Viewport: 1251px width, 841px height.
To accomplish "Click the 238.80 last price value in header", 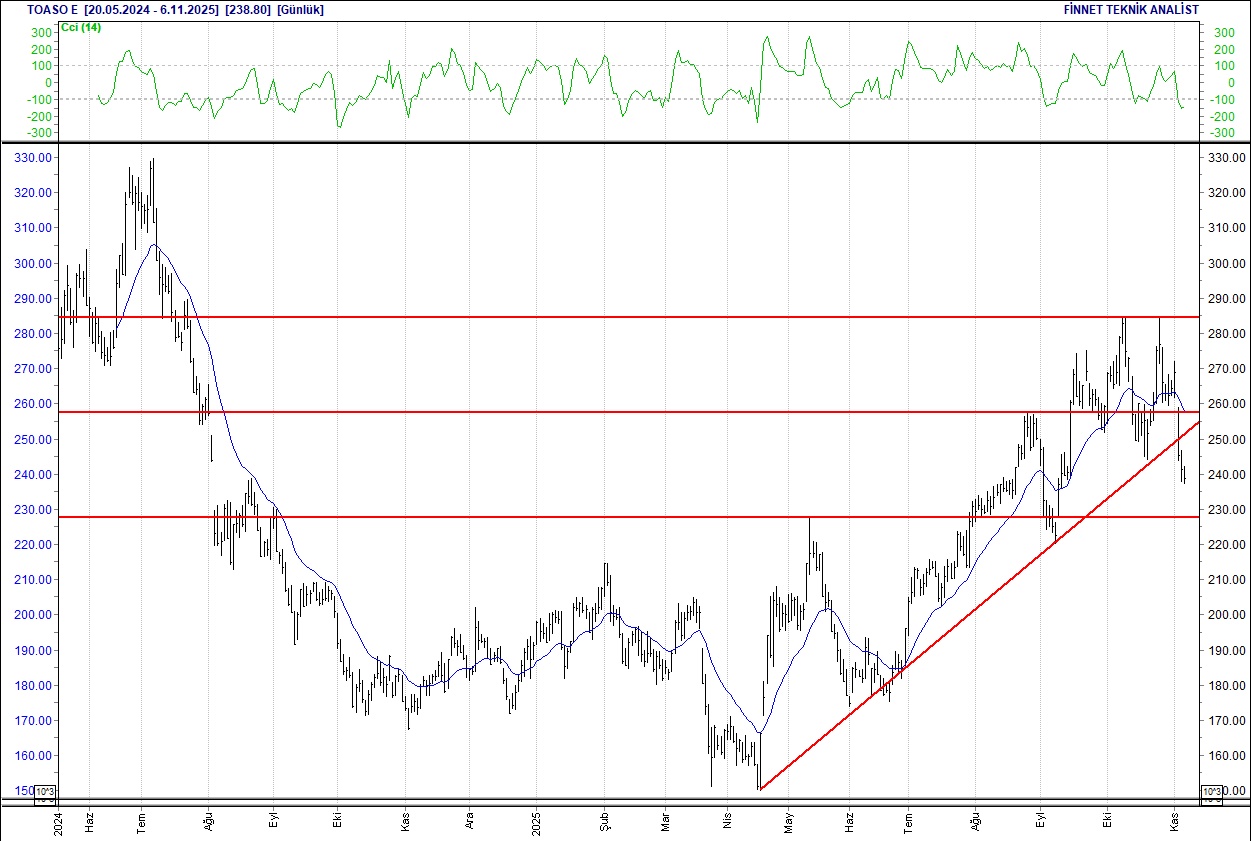I will pos(251,10).
